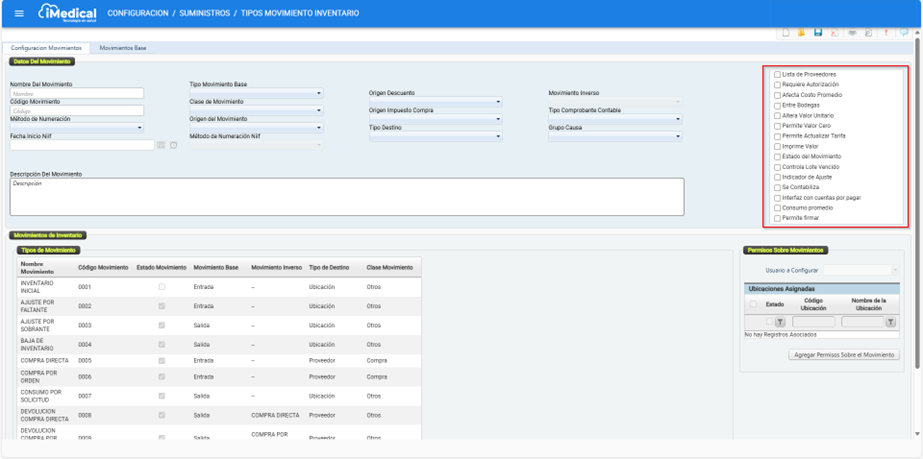Click the save diskette icon in toolbar
Screen dimensions: 923x459
tap(817, 33)
